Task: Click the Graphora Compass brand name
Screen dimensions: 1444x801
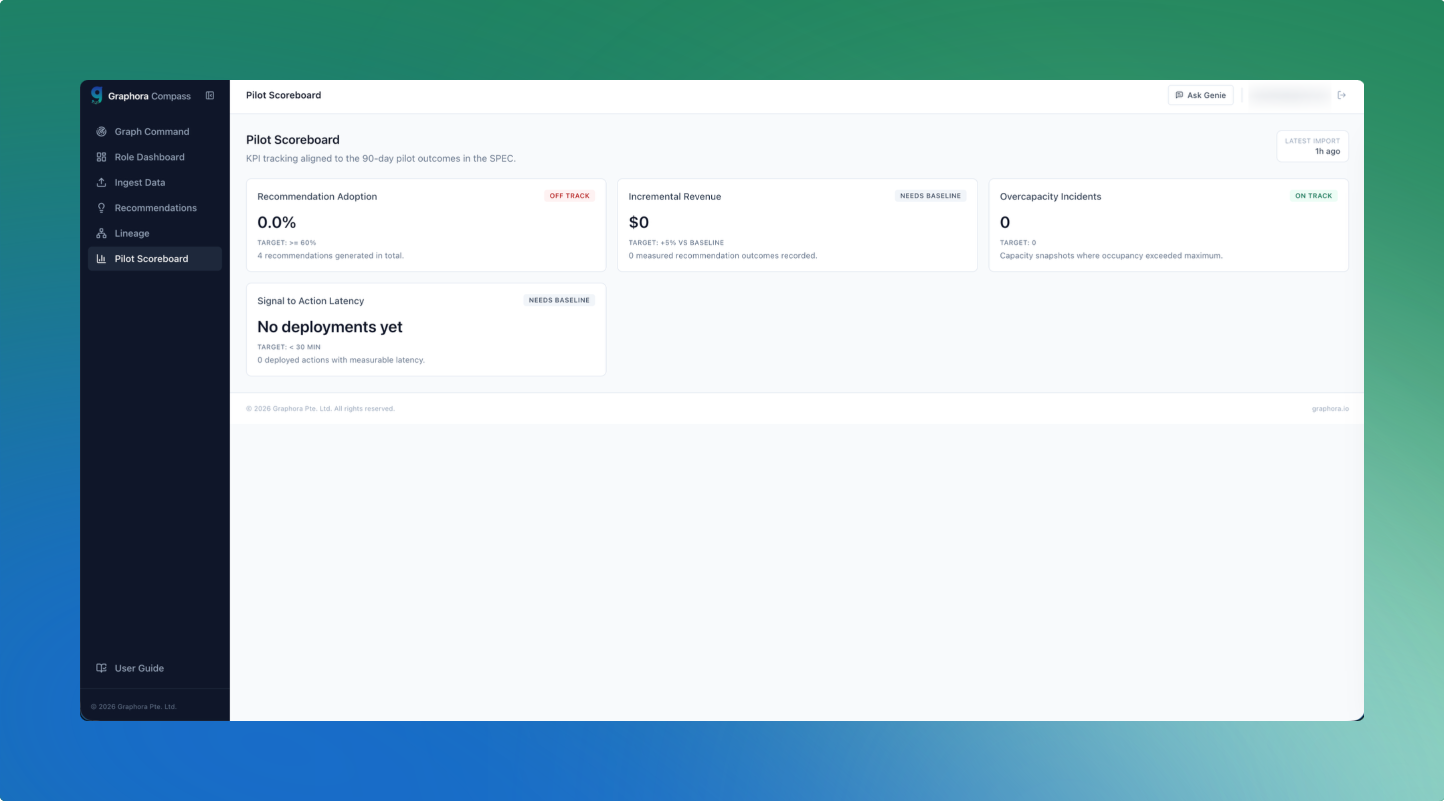Action: tap(149, 96)
